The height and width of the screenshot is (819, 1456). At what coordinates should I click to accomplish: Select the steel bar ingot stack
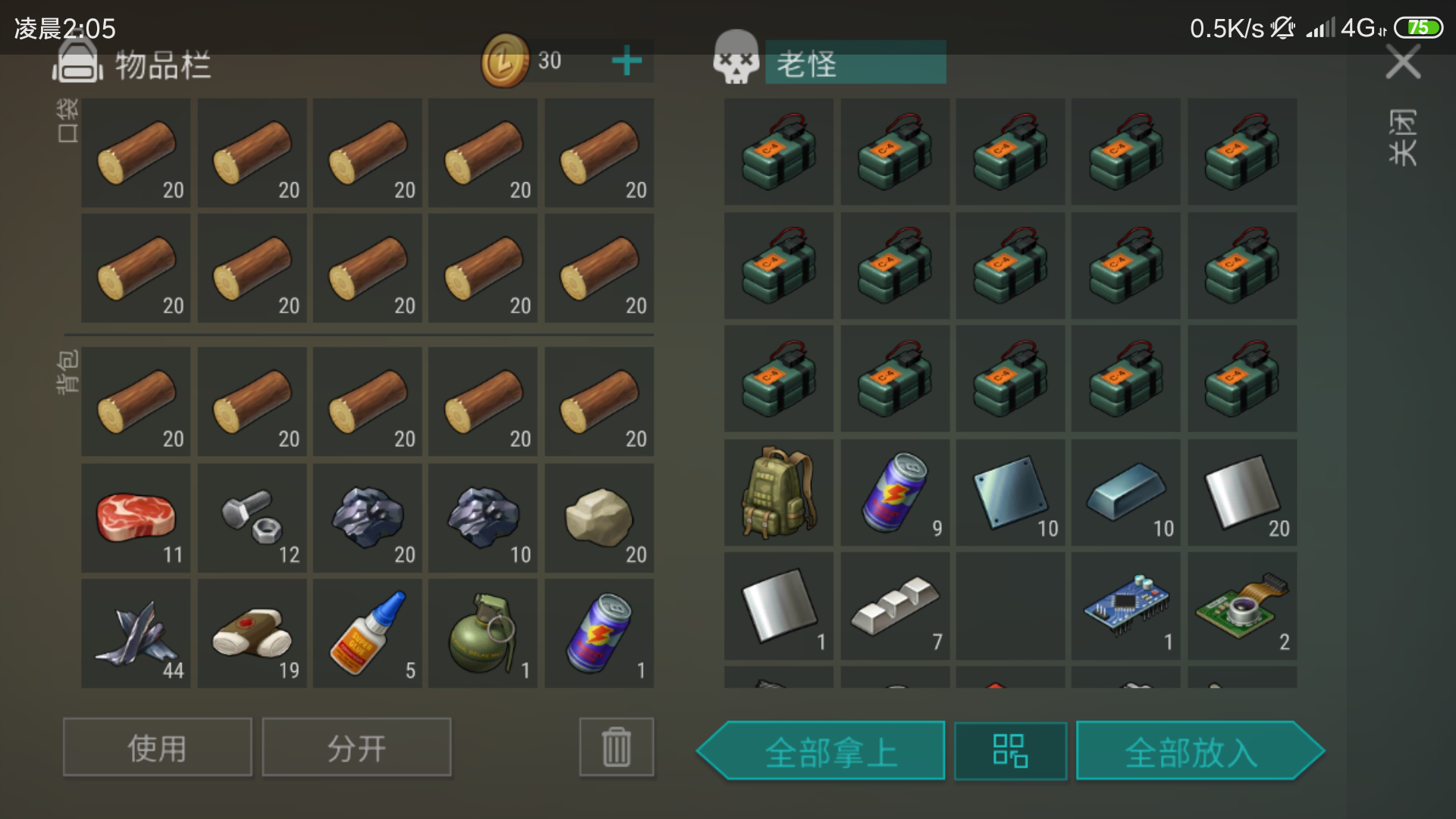coord(1126,492)
